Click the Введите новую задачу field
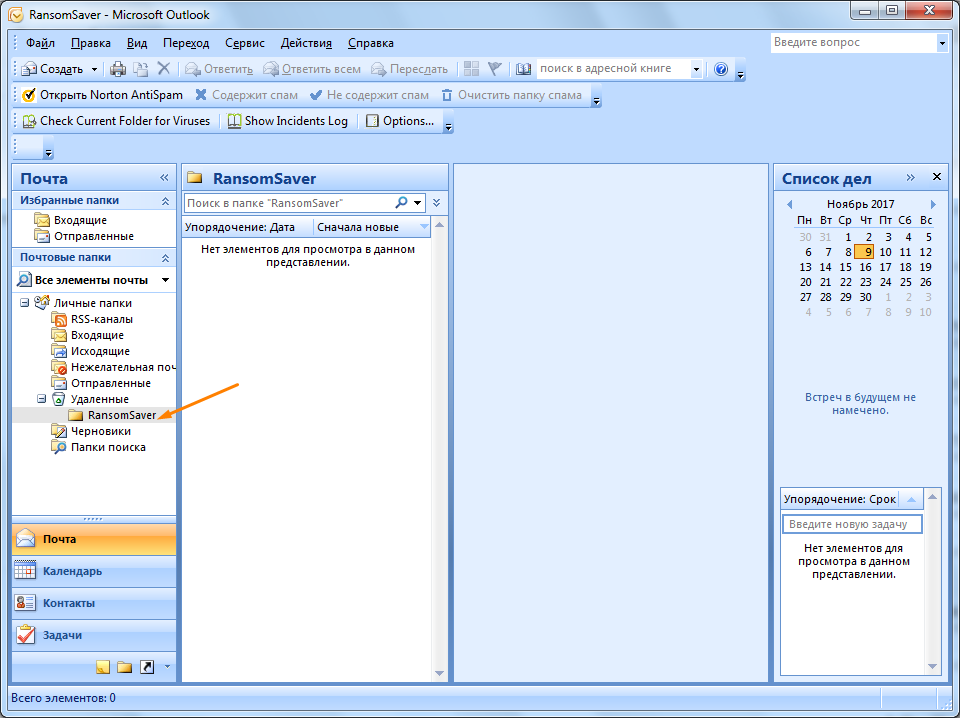 coord(852,524)
